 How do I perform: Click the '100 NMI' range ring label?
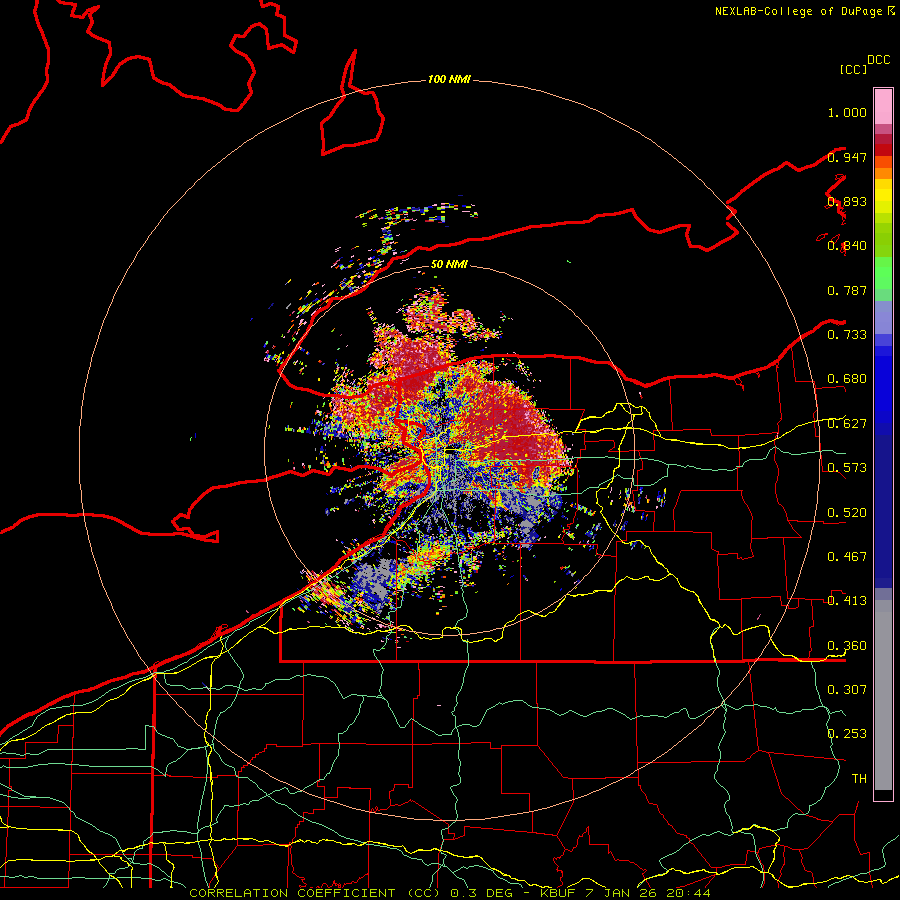click(449, 79)
